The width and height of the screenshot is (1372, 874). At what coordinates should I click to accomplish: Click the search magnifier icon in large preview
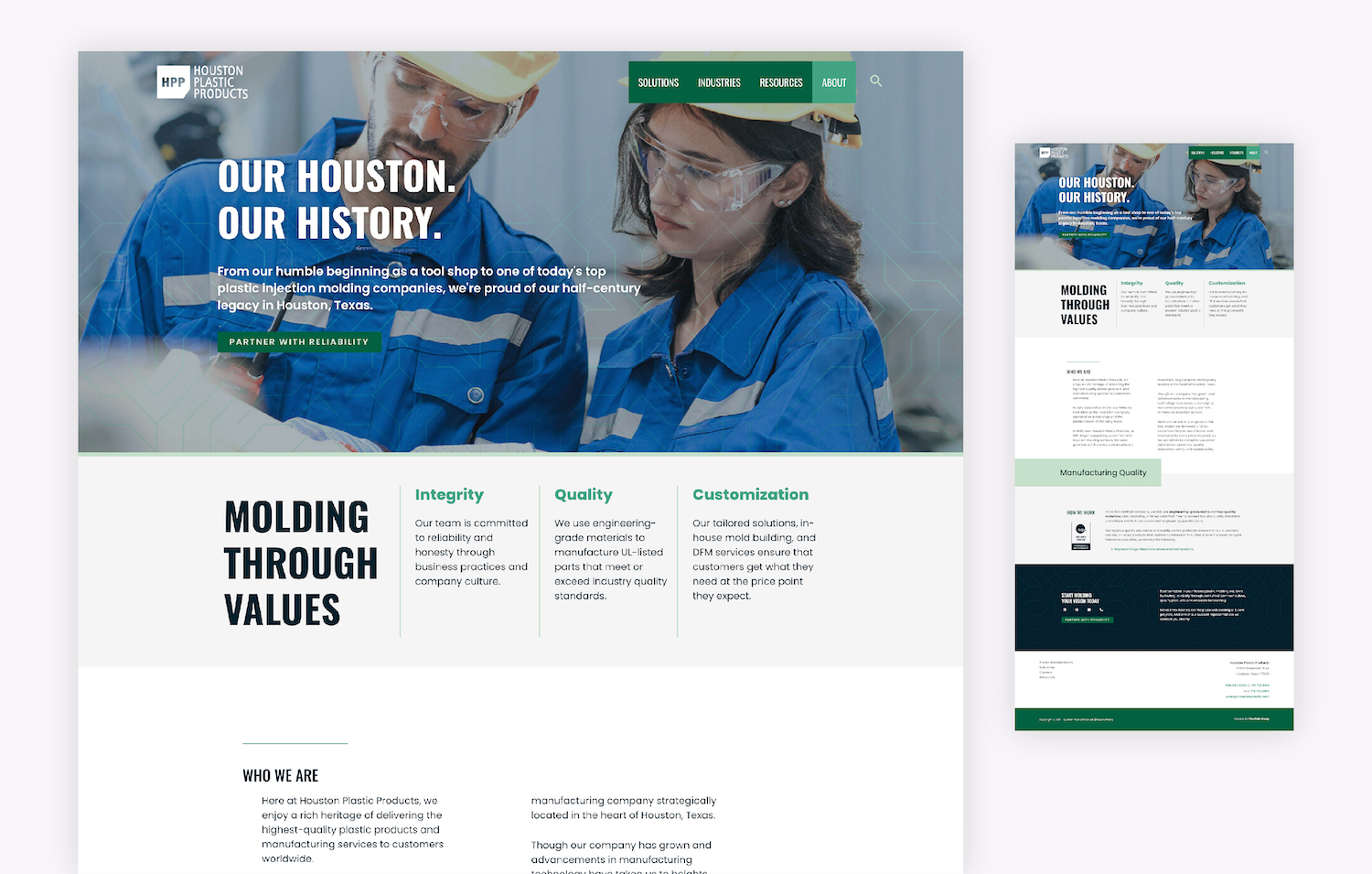875,81
